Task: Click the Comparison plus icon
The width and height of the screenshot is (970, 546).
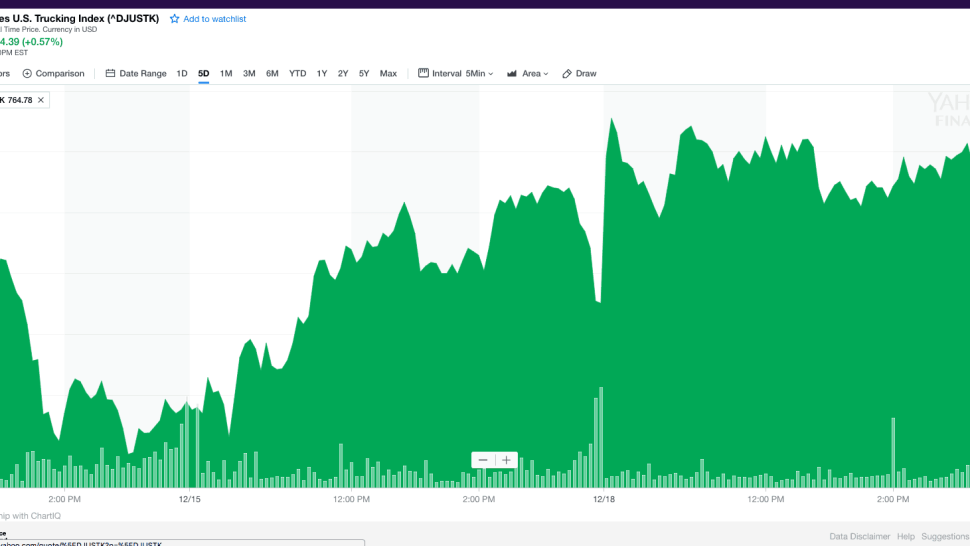Action: [x=27, y=73]
